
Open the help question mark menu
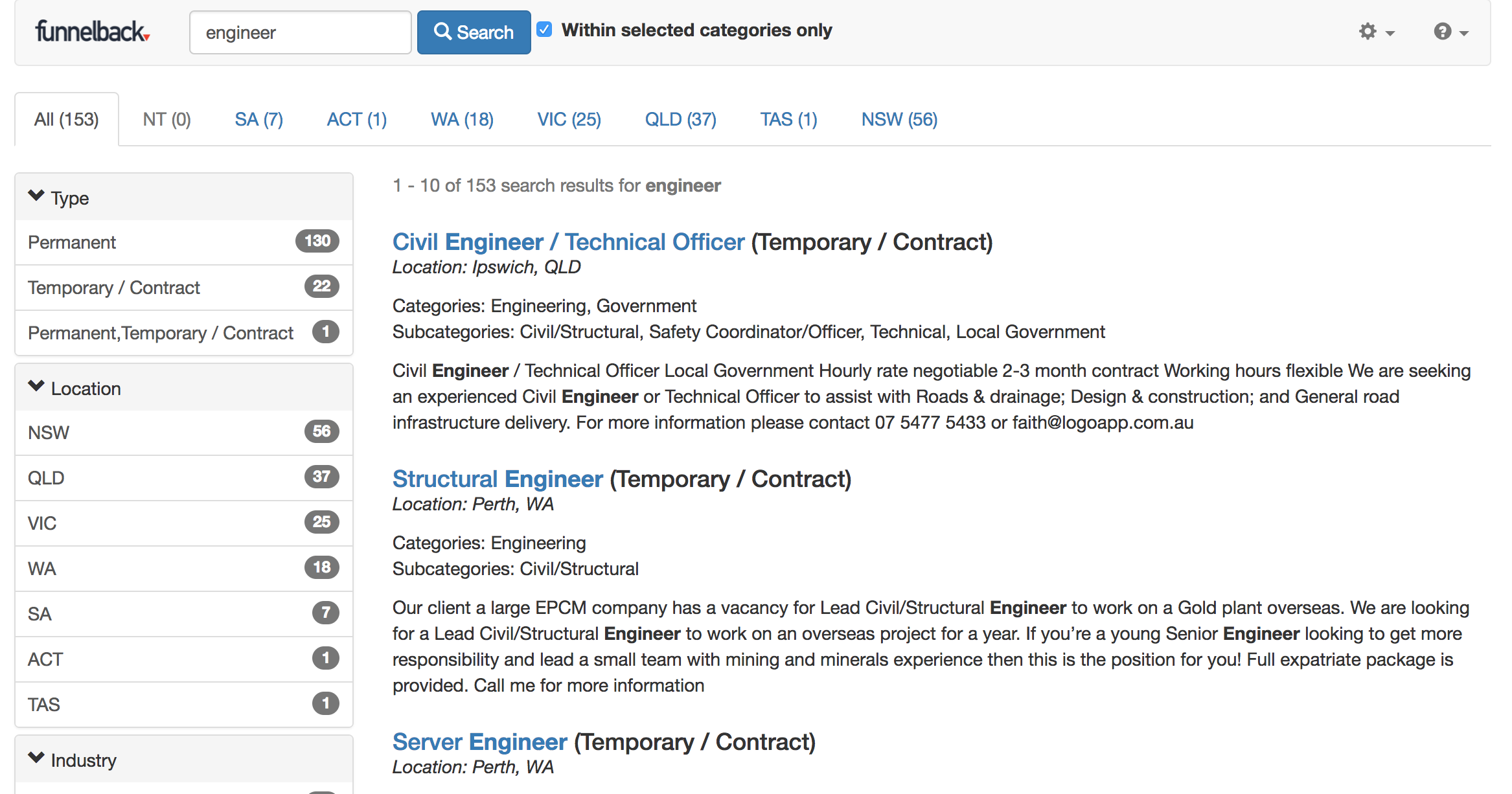point(1450,32)
